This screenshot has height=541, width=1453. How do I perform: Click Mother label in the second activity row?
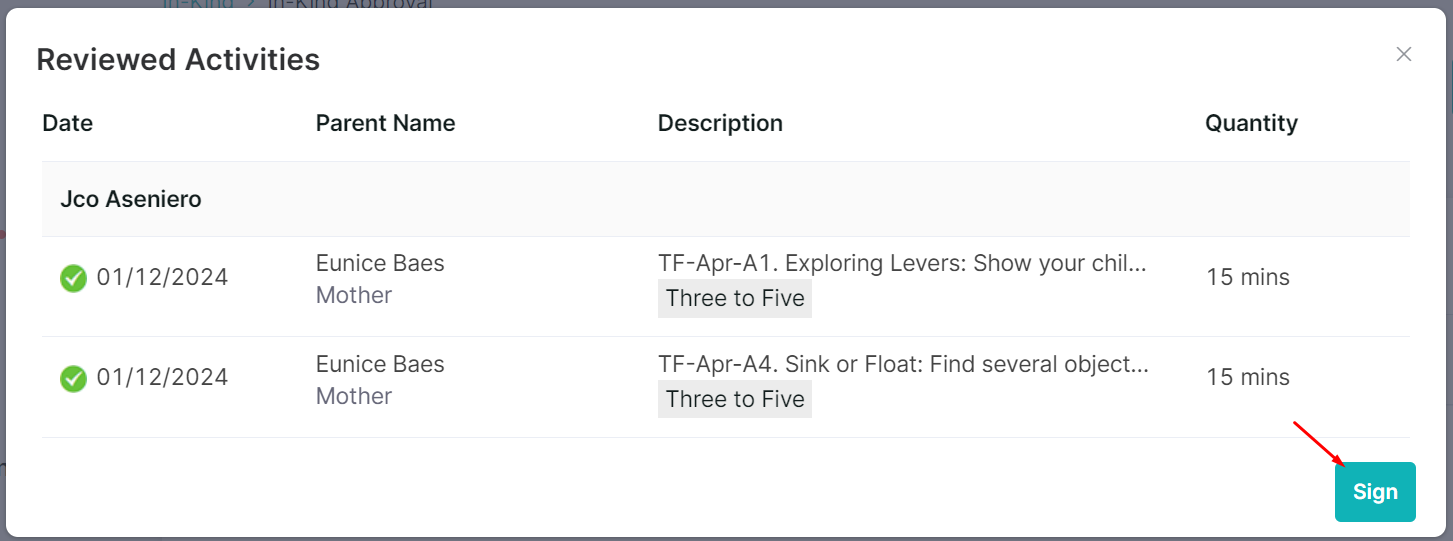354,396
